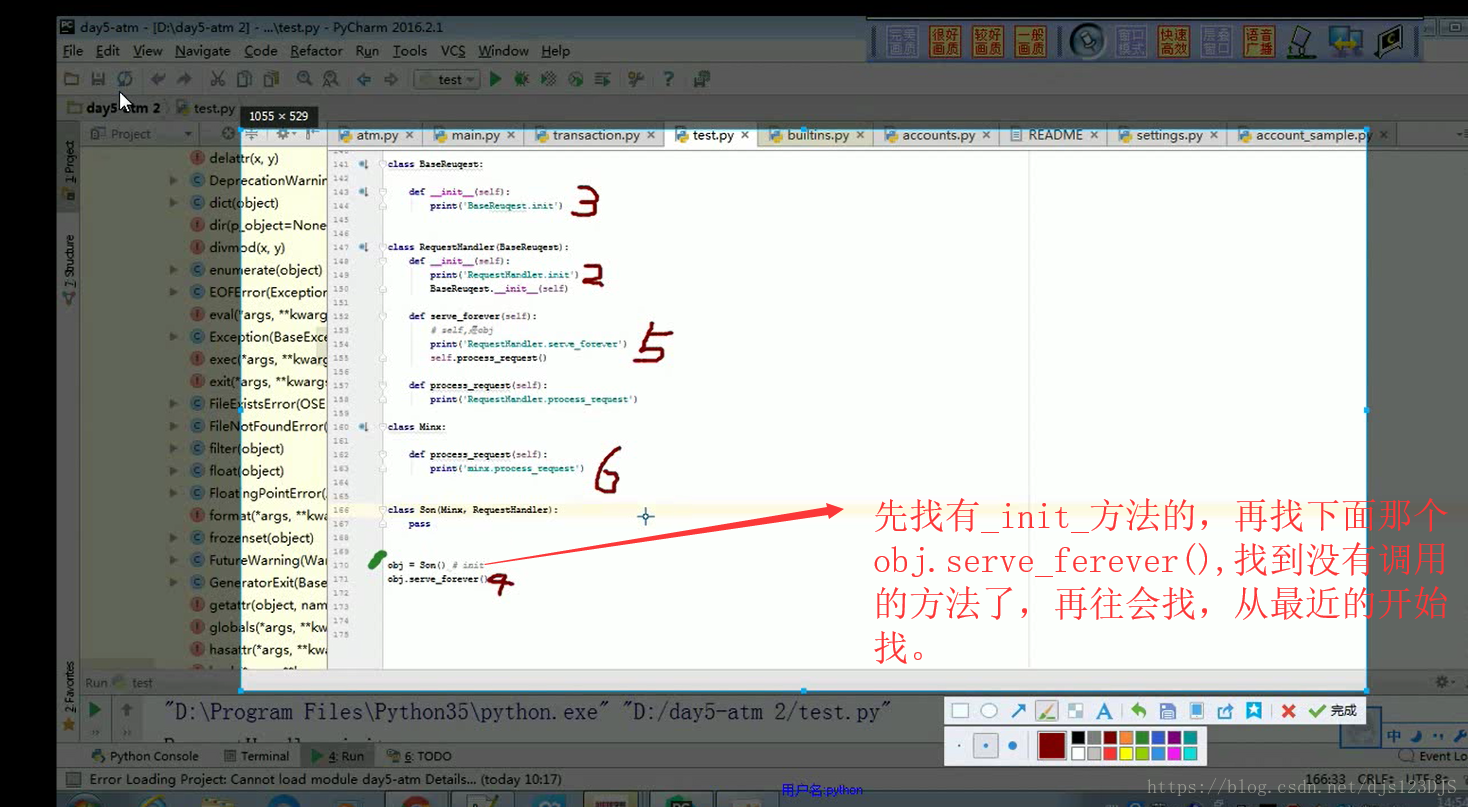Viewport: 1468px width, 807px height.
Task: Expand the GeneratorExit tree node
Action: [x=174, y=583]
